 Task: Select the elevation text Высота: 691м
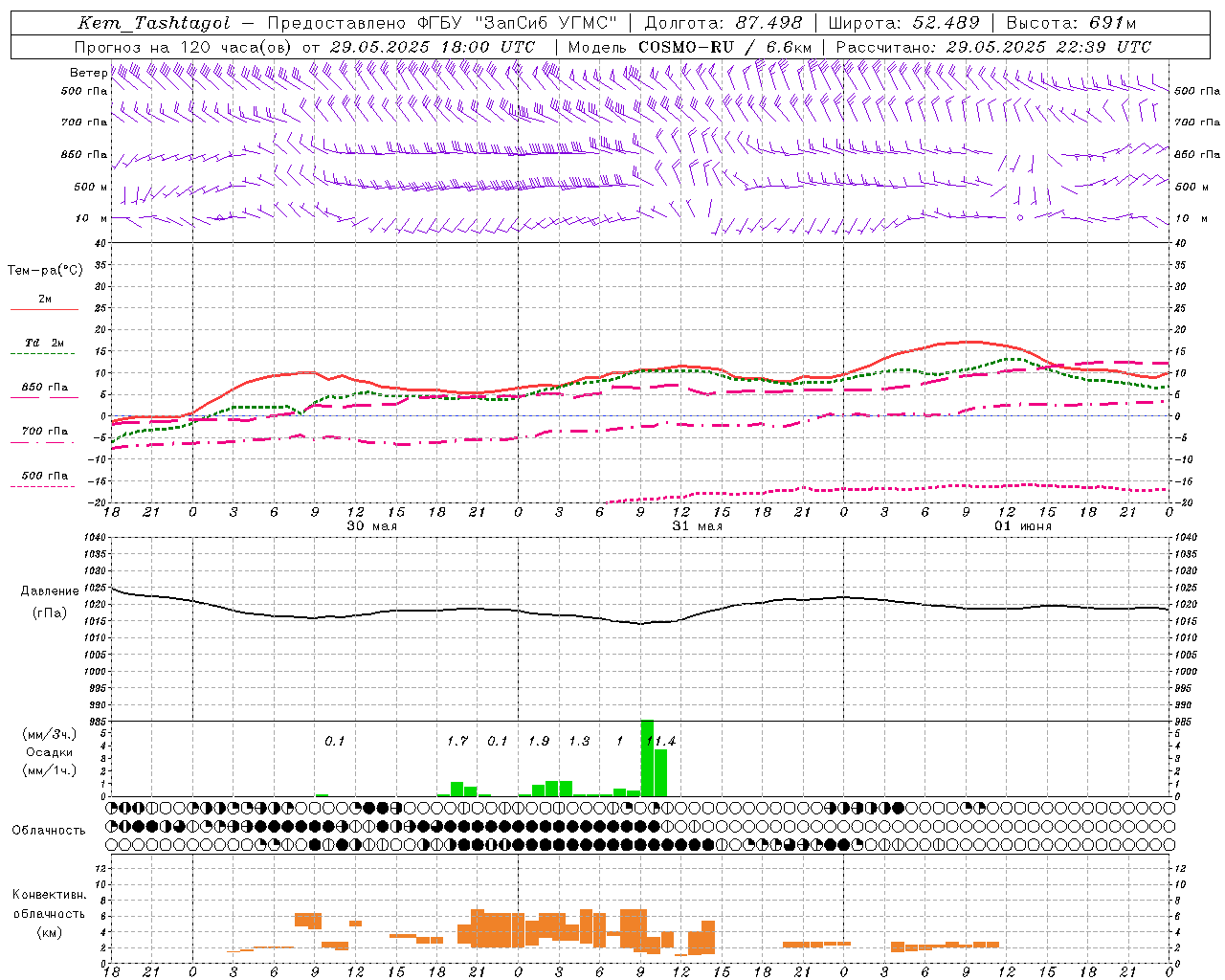[1071, 23]
